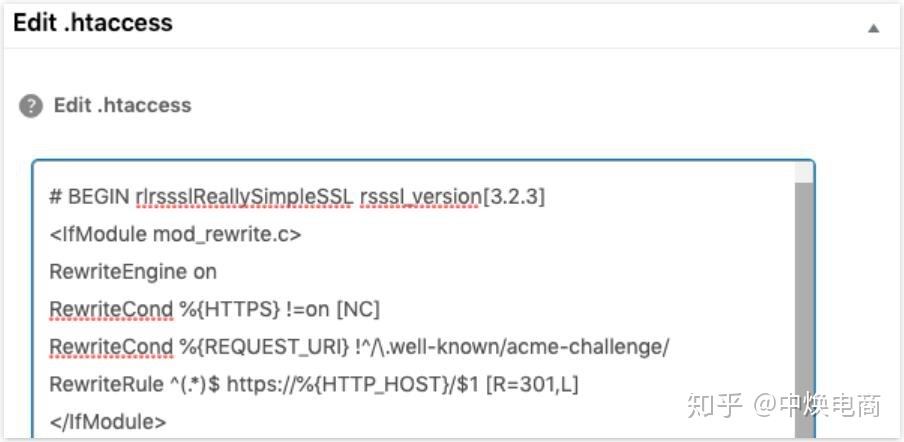Click the REQUEST_URI acme-challenge line
The height and width of the screenshot is (442, 904).
tap(359, 347)
